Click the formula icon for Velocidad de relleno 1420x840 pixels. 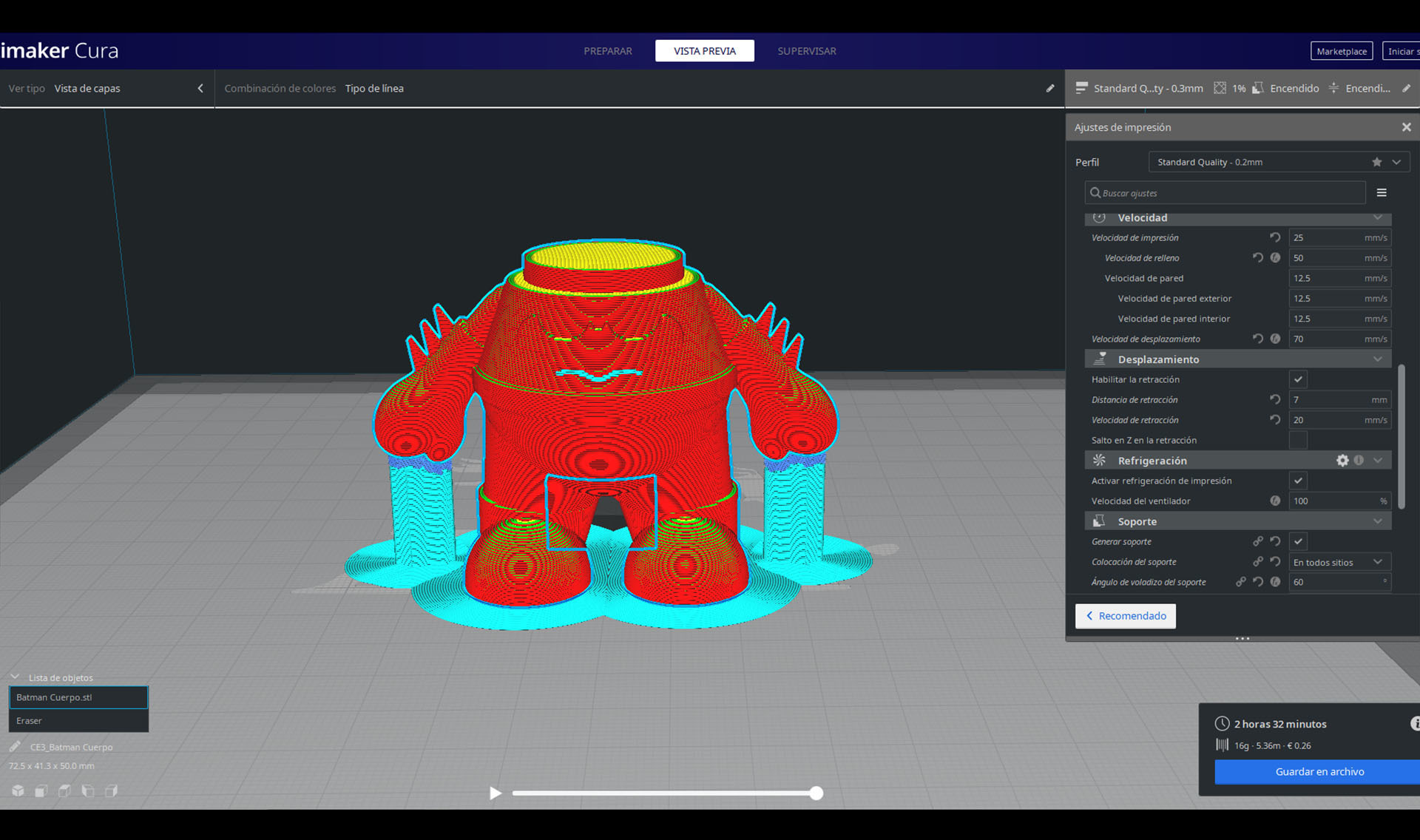(x=1275, y=257)
